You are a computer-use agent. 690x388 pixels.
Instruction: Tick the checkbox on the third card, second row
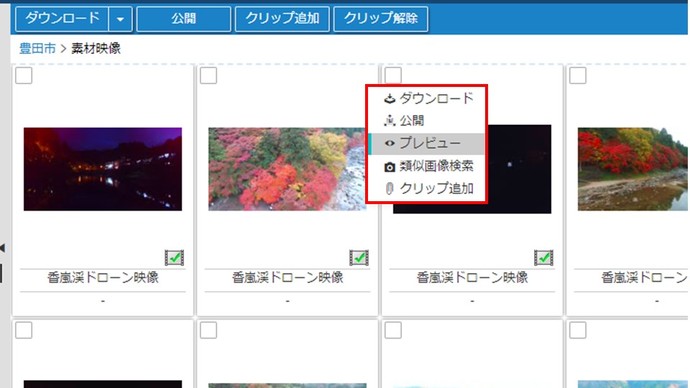[x=393, y=330]
